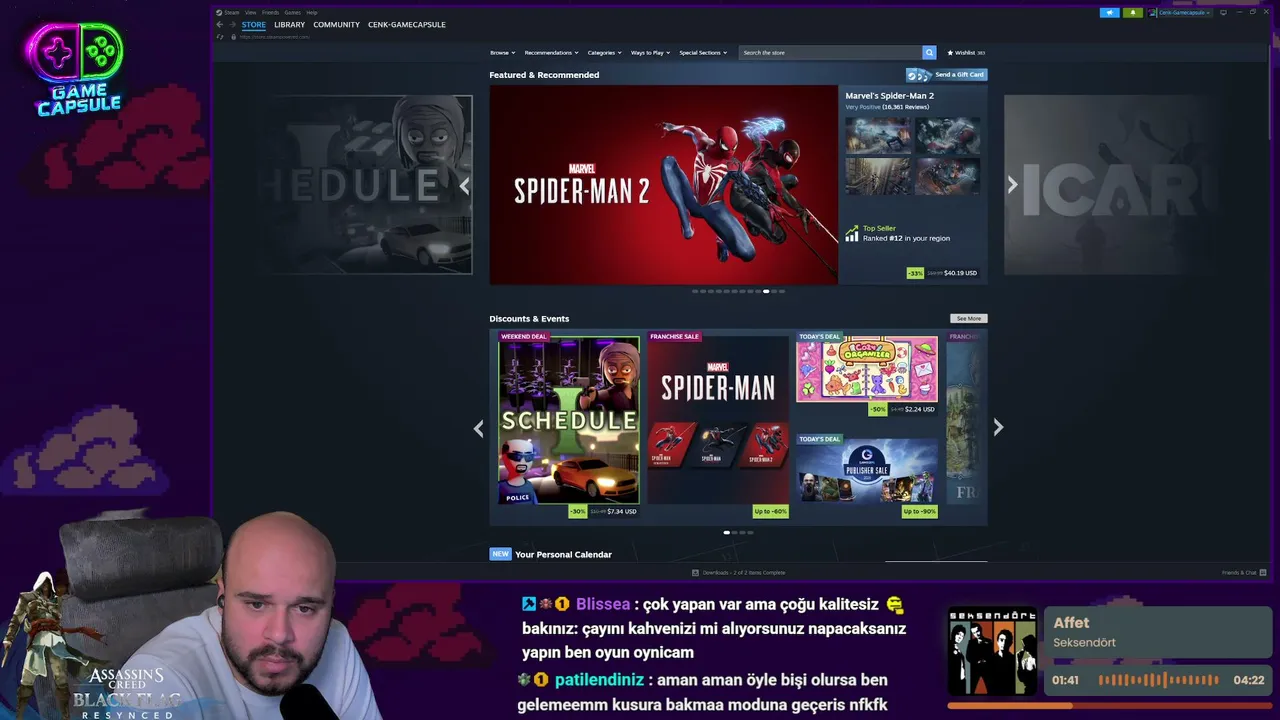View second Spider-Man 2 screenshot thumbnail
Screen dimensions: 1280x720
947,135
